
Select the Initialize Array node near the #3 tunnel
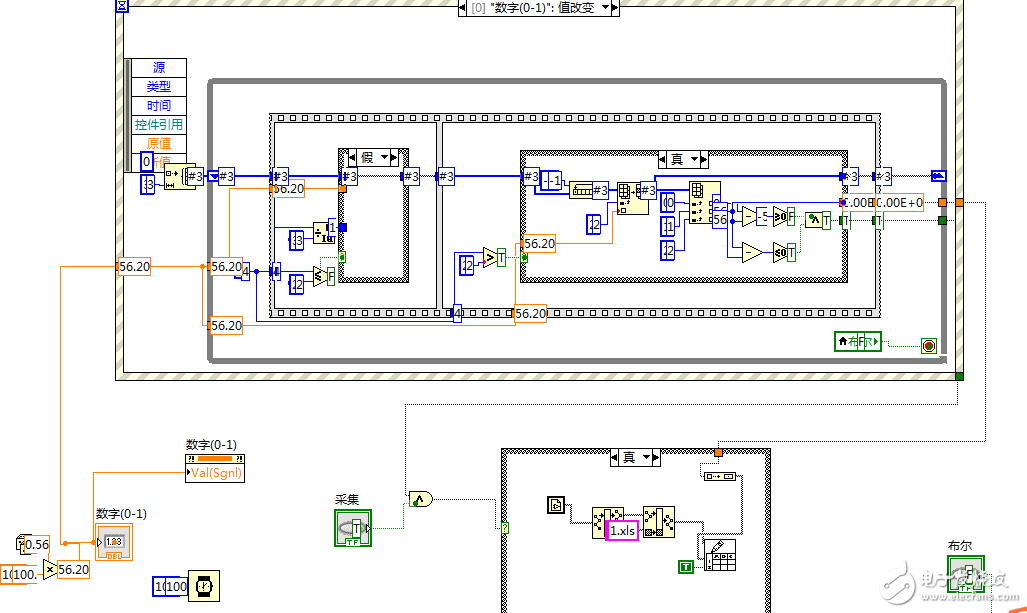click(x=179, y=177)
